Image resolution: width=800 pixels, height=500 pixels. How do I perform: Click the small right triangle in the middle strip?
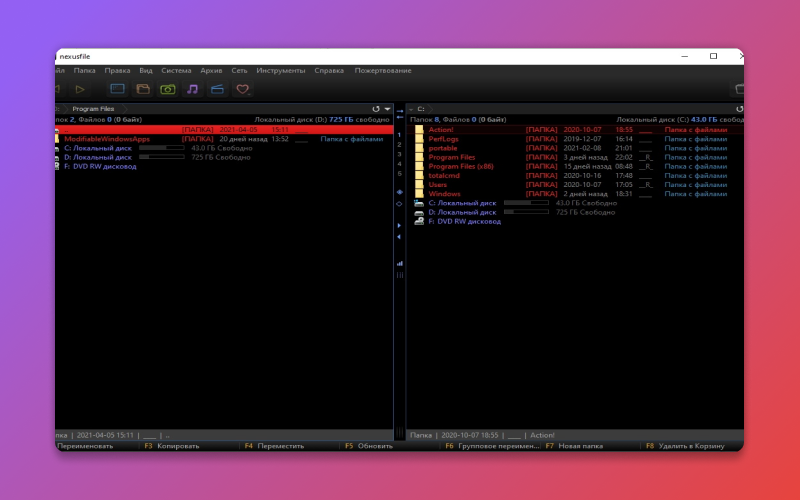coord(399,225)
